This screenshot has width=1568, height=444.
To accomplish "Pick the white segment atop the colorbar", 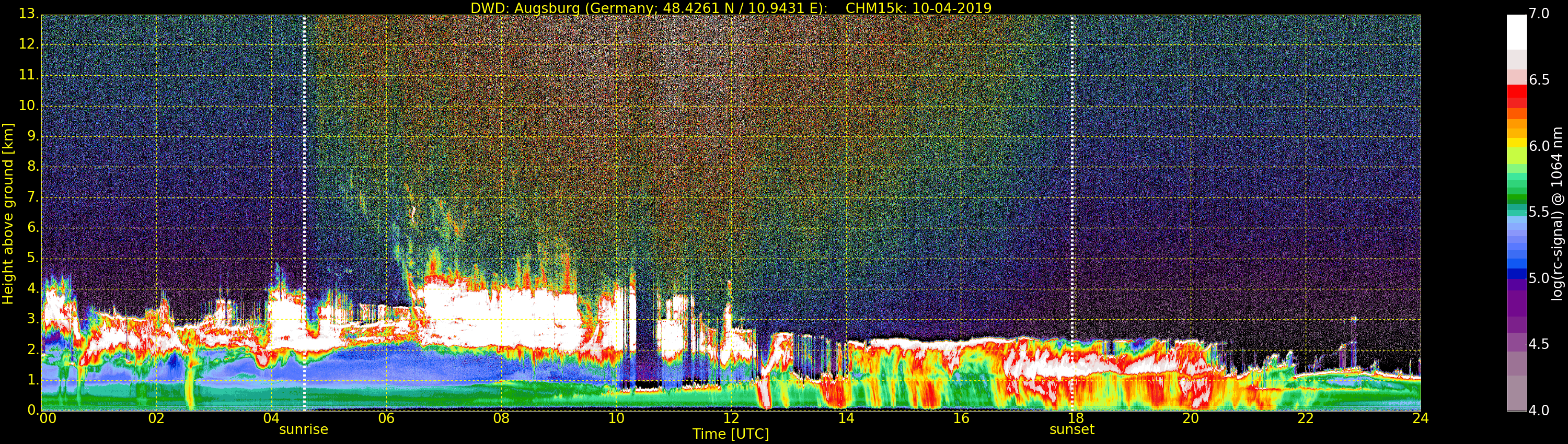I will pyautogui.click(x=1516, y=30).
